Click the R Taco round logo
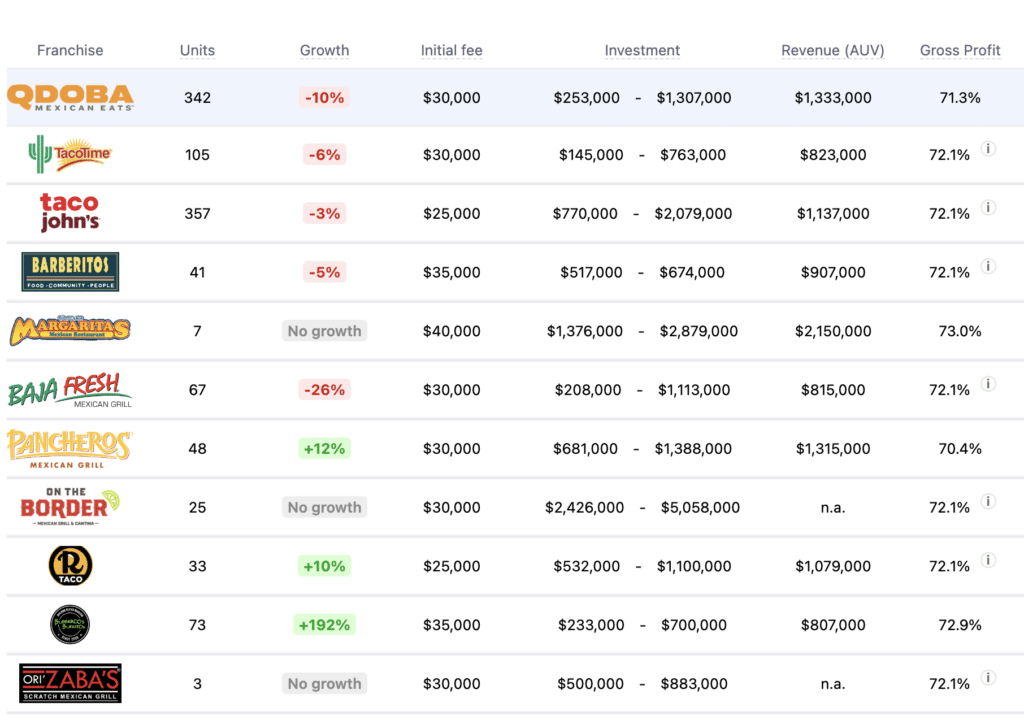Viewport: 1024px width, 720px height. point(71,565)
